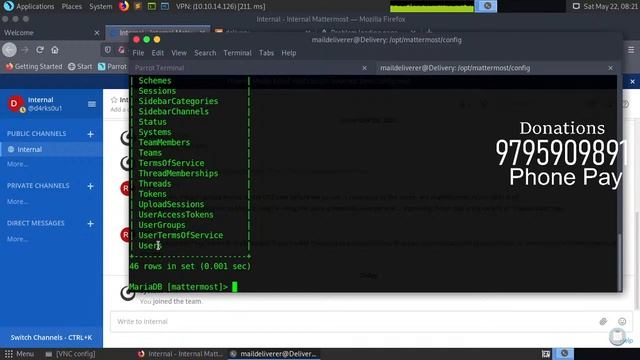Start a new direct message
This screenshot has width=640, height=360.
click(91, 224)
